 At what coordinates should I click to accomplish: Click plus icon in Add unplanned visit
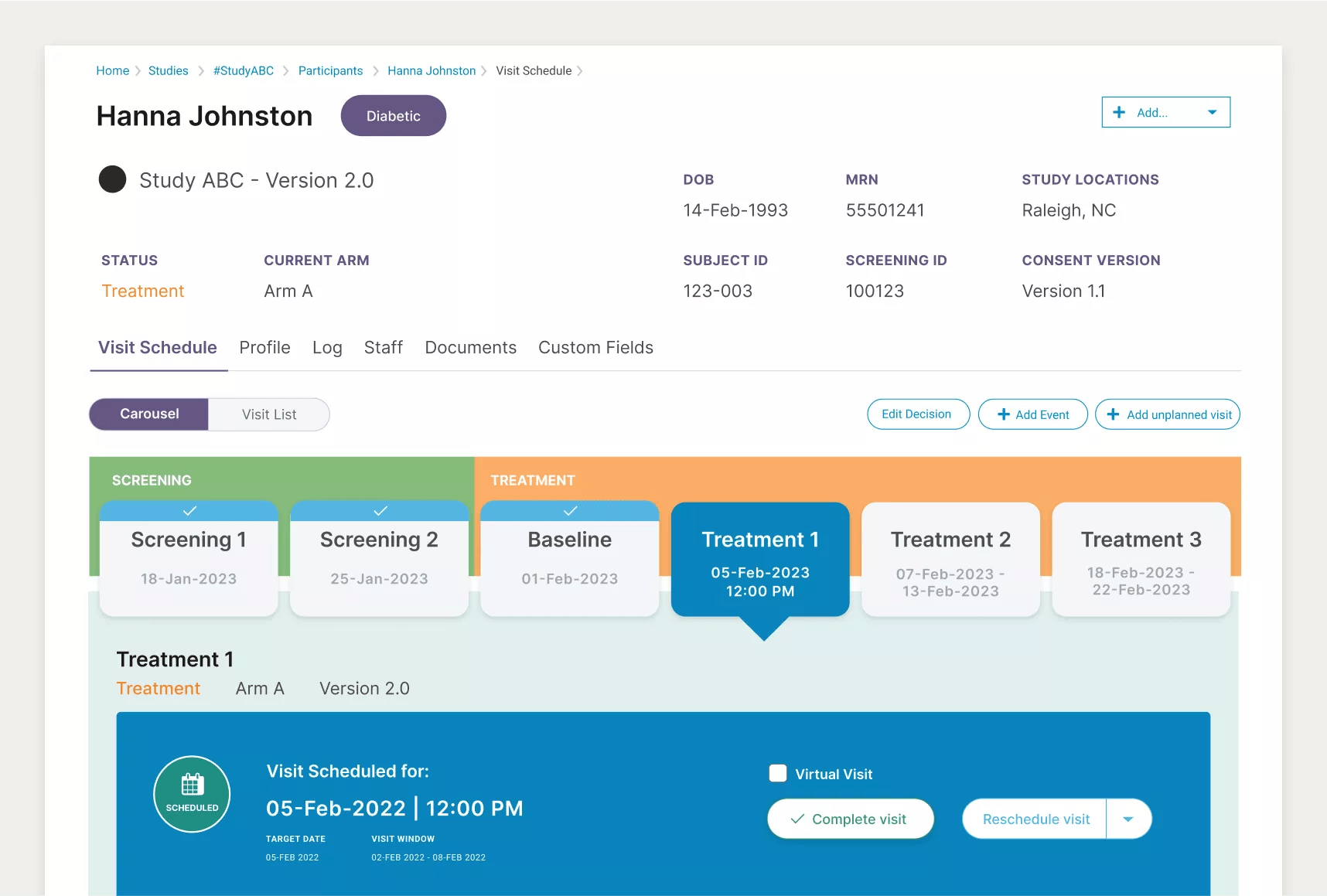[x=1113, y=414]
